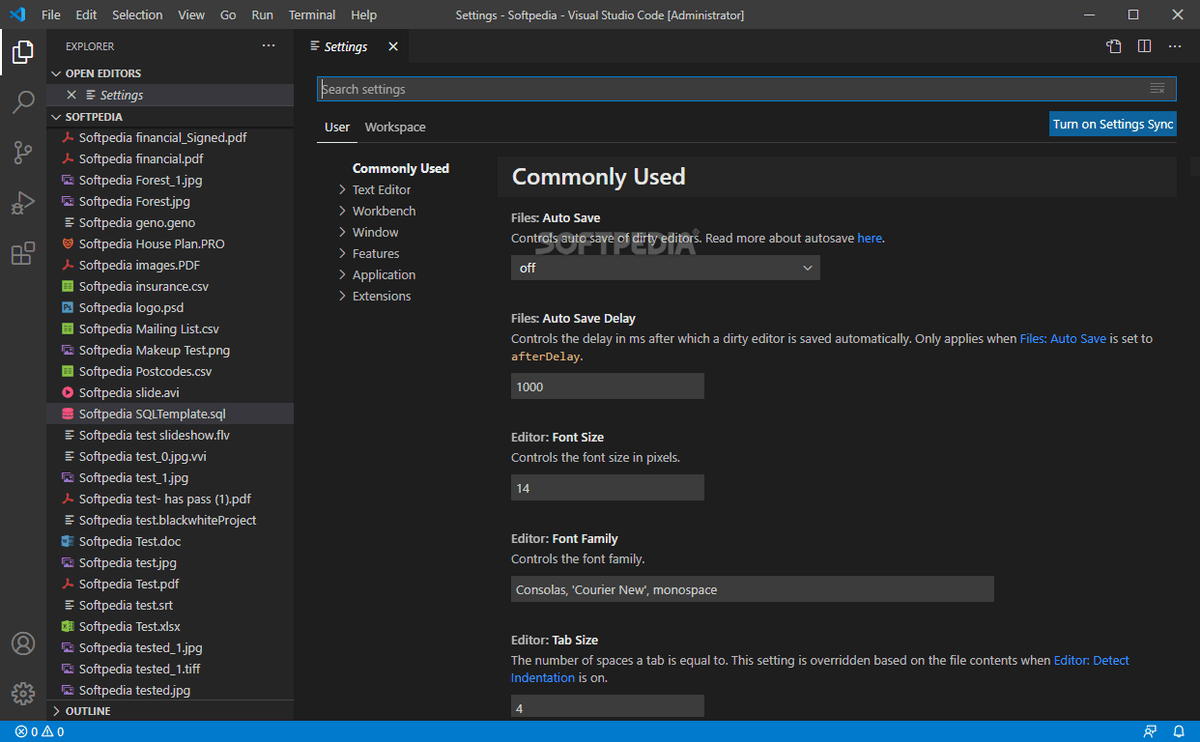Click Turn on Settings Sync button
The image size is (1200, 742).
(1112, 124)
